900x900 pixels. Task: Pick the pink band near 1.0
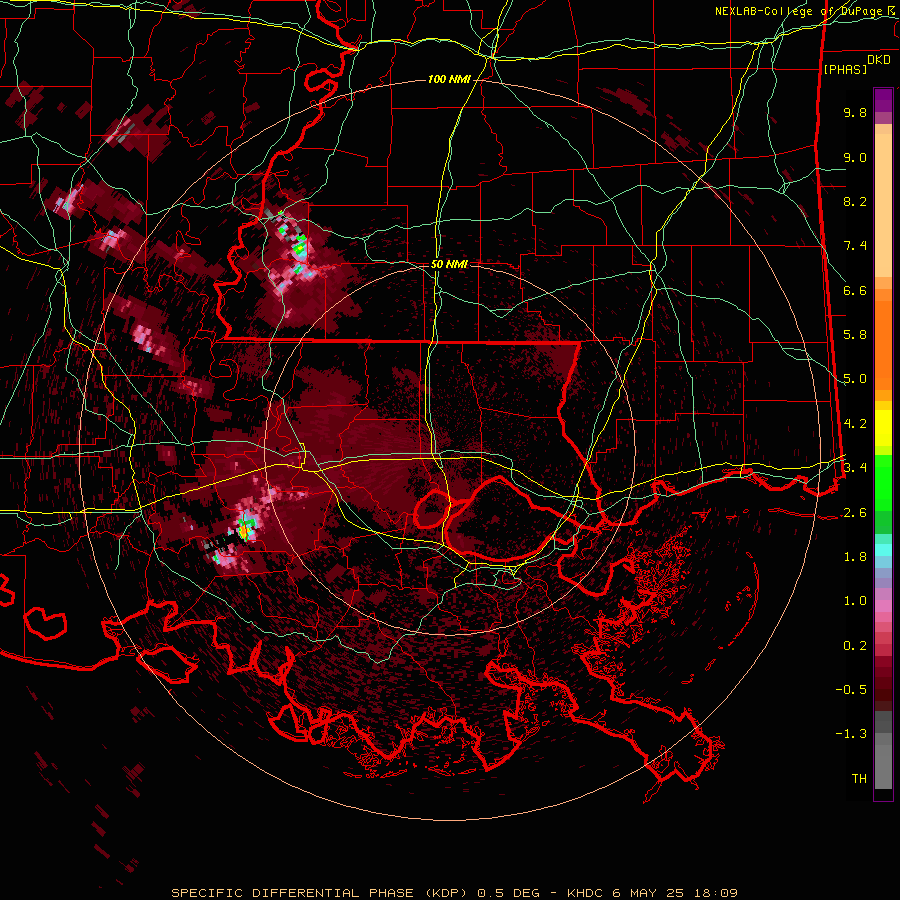883,606
